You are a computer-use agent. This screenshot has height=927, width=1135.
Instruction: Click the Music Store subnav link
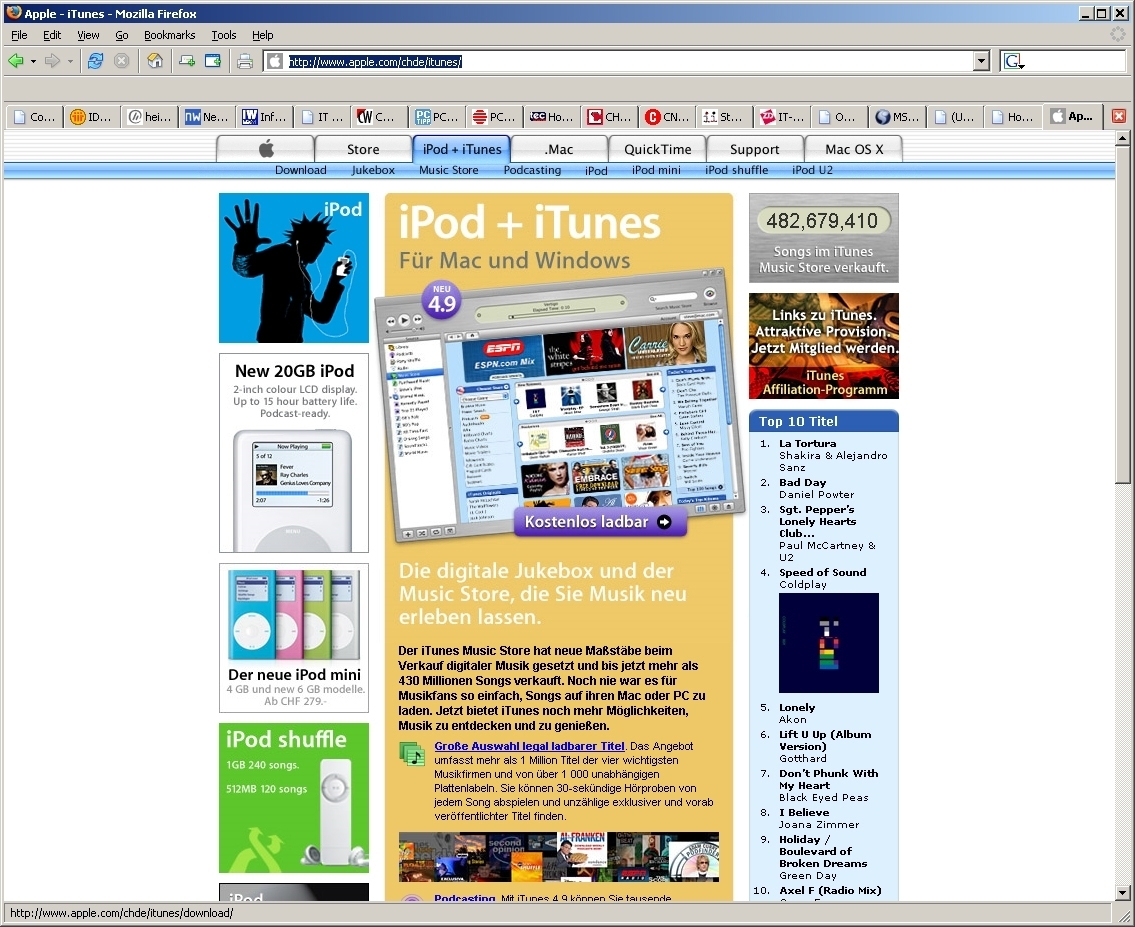pyautogui.click(x=449, y=170)
